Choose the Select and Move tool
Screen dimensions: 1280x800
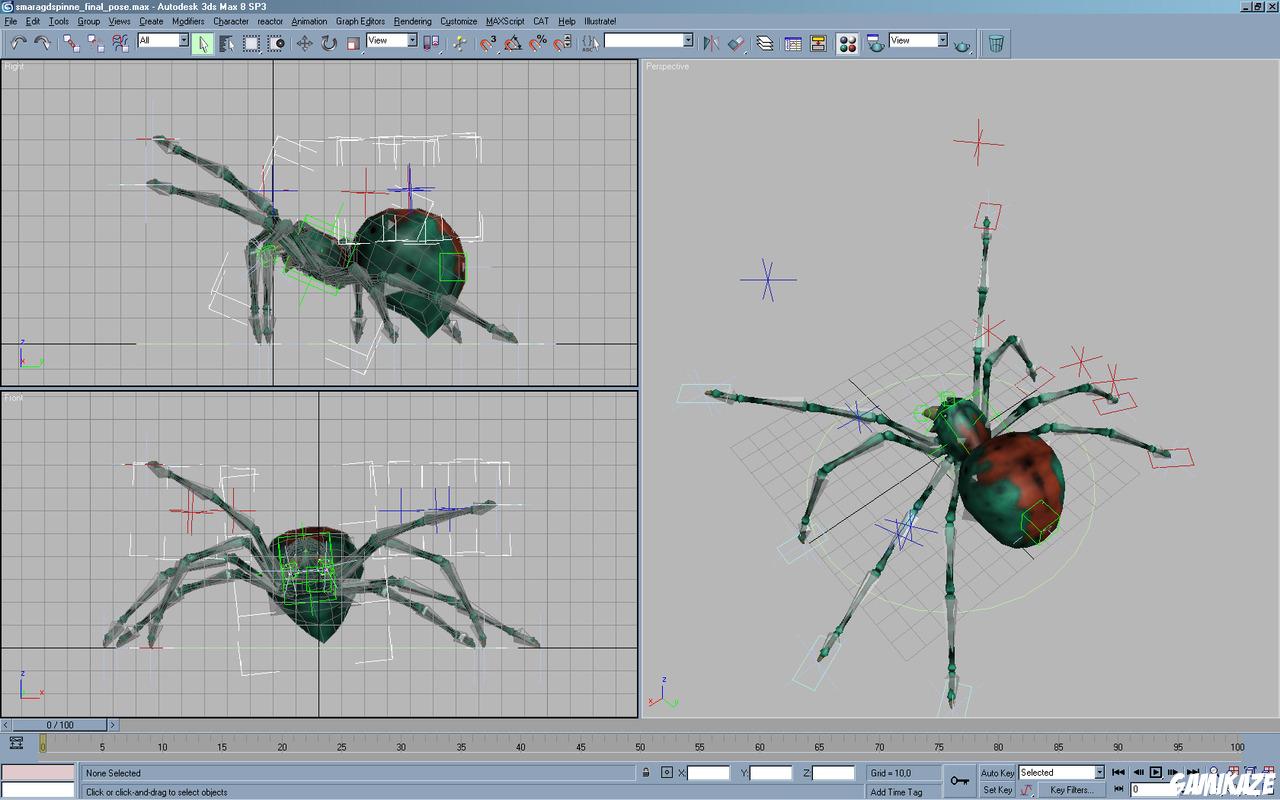[x=304, y=43]
